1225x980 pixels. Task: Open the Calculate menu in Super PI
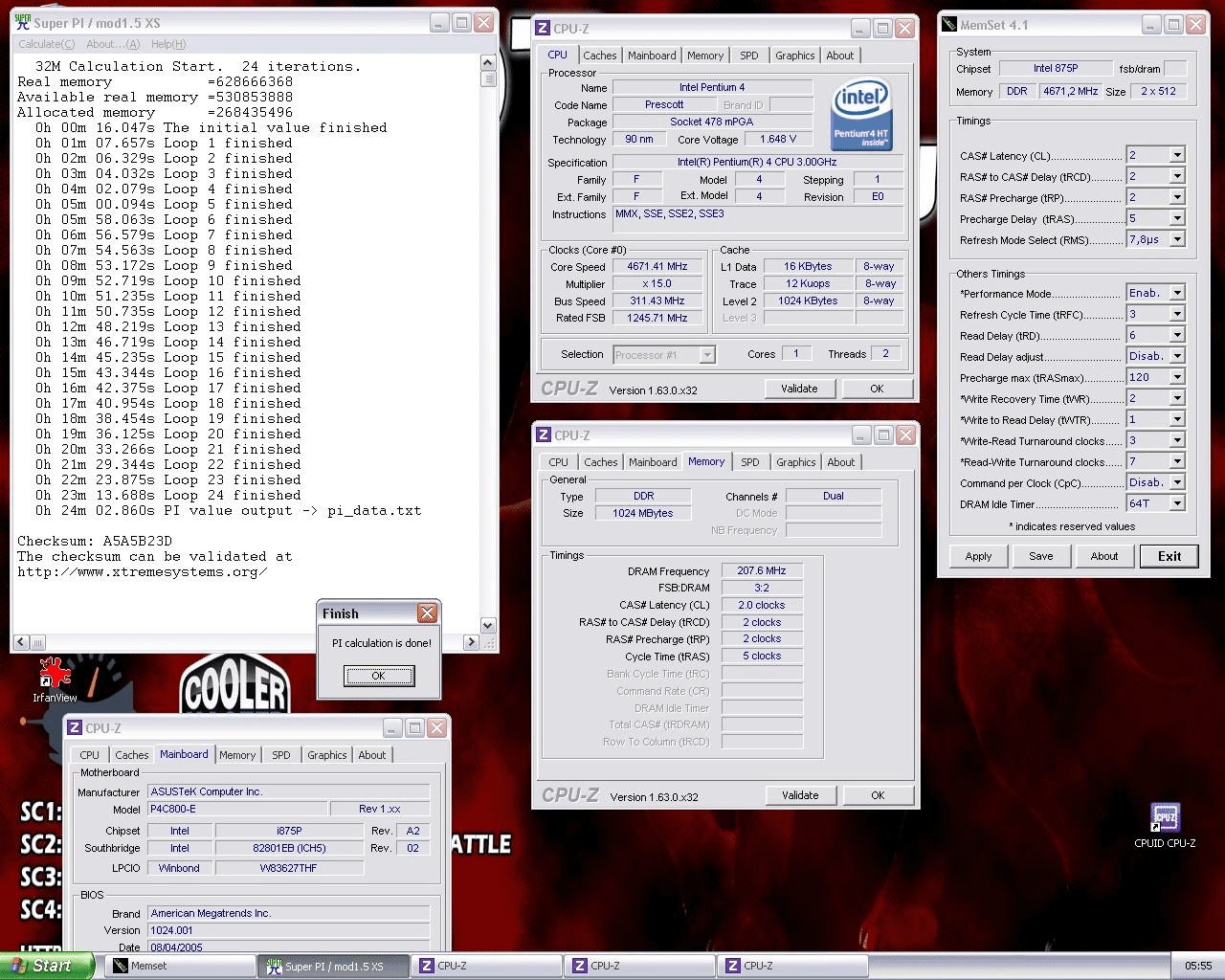[47, 44]
